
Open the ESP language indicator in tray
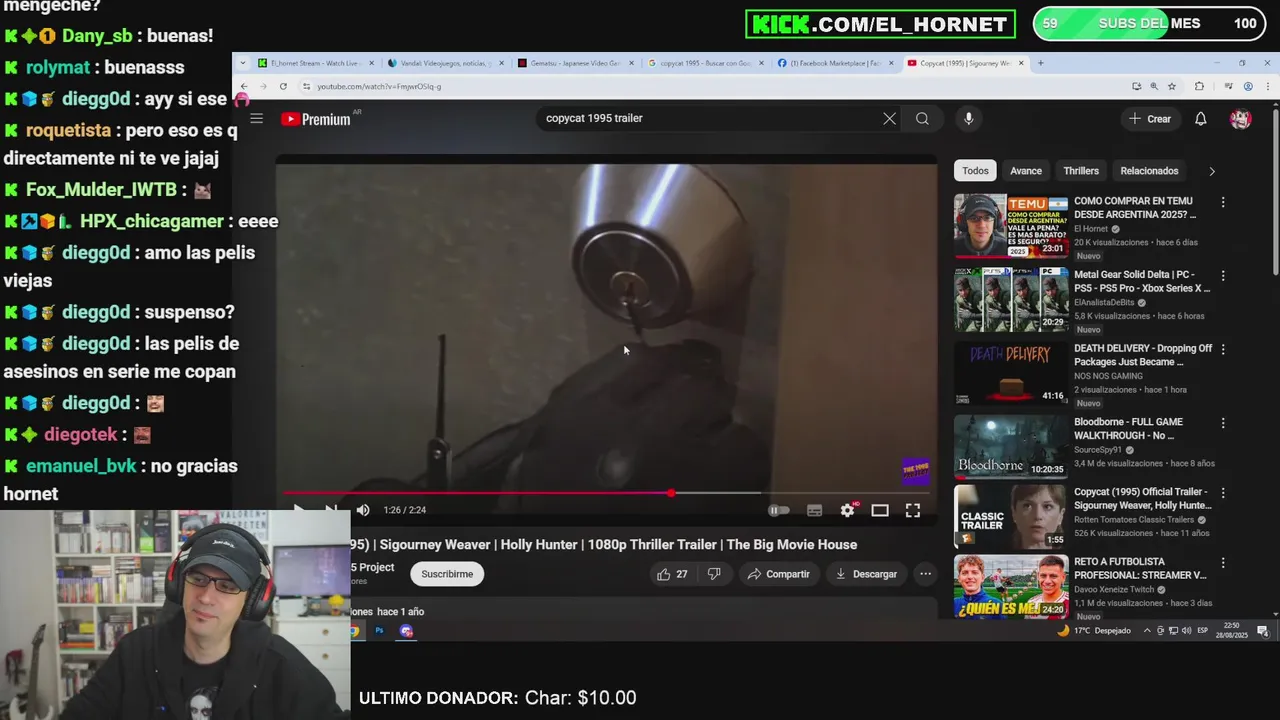(x=1202, y=631)
